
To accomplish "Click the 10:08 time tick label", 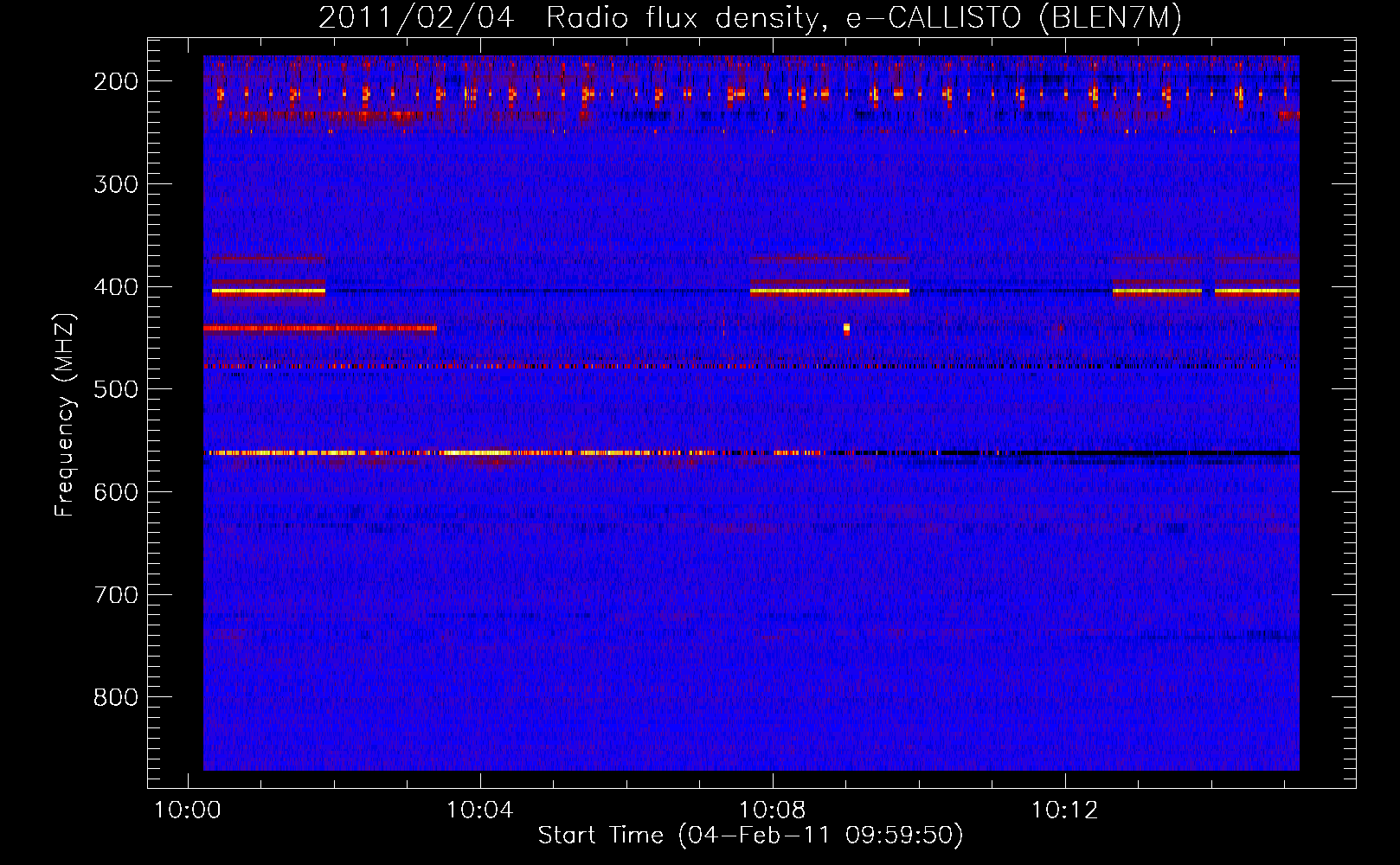I will (772, 811).
